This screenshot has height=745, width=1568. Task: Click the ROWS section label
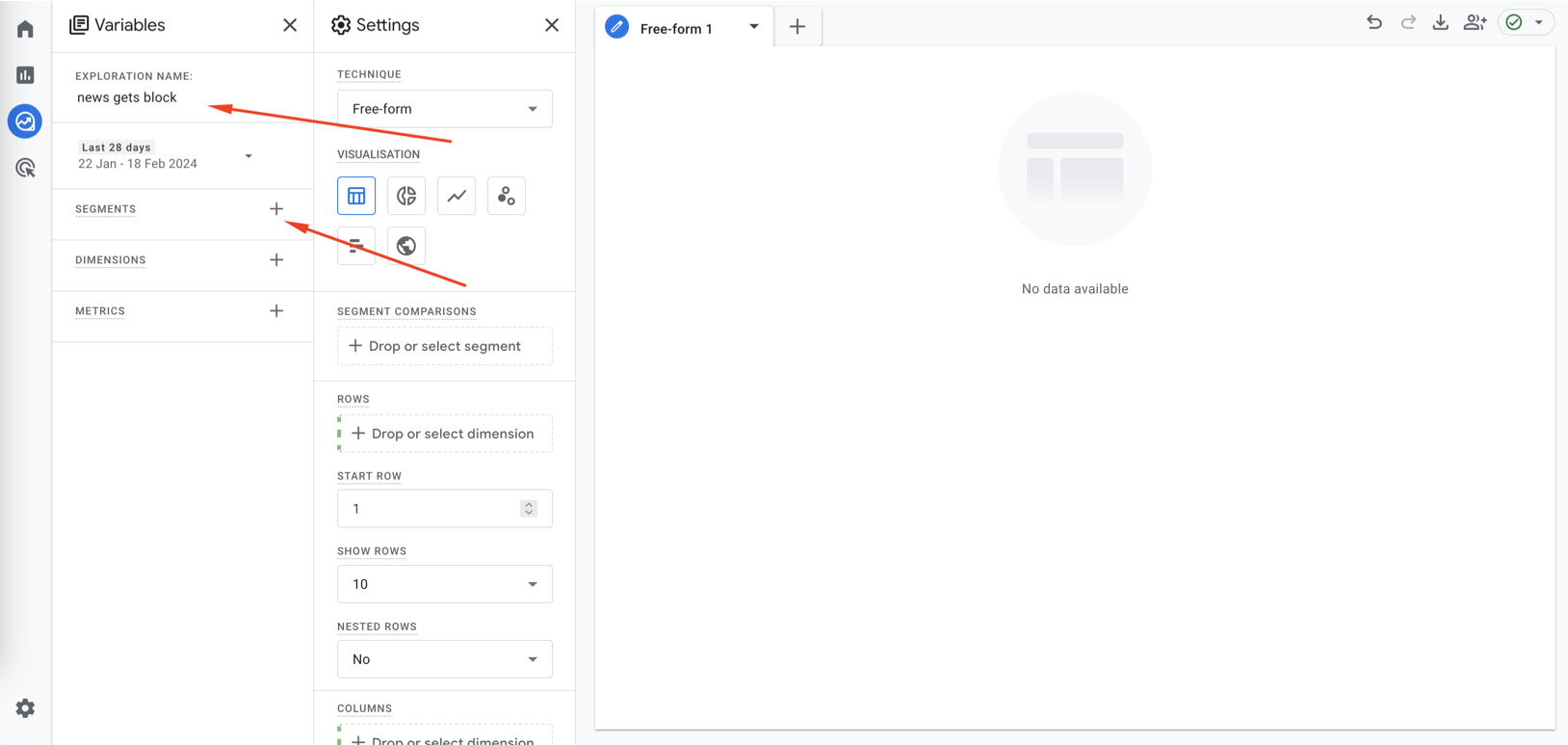(353, 399)
